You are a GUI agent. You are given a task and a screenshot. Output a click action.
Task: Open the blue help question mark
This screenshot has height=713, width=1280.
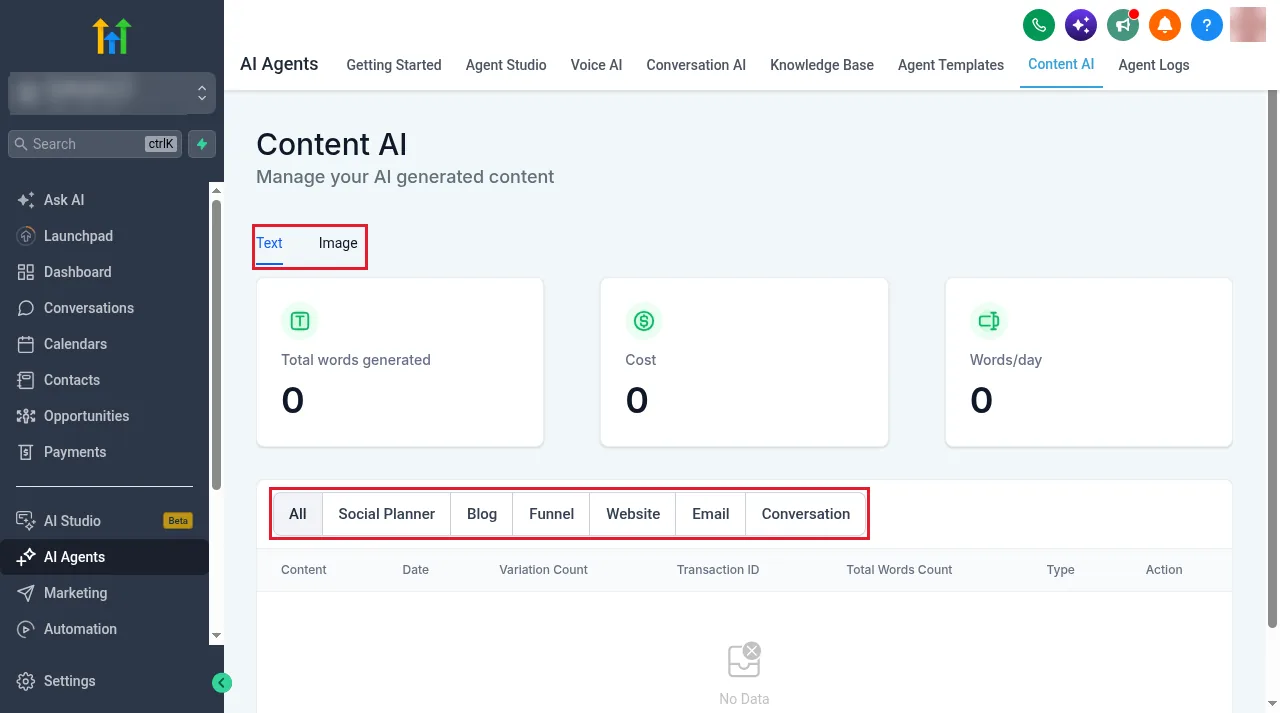[1207, 25]
